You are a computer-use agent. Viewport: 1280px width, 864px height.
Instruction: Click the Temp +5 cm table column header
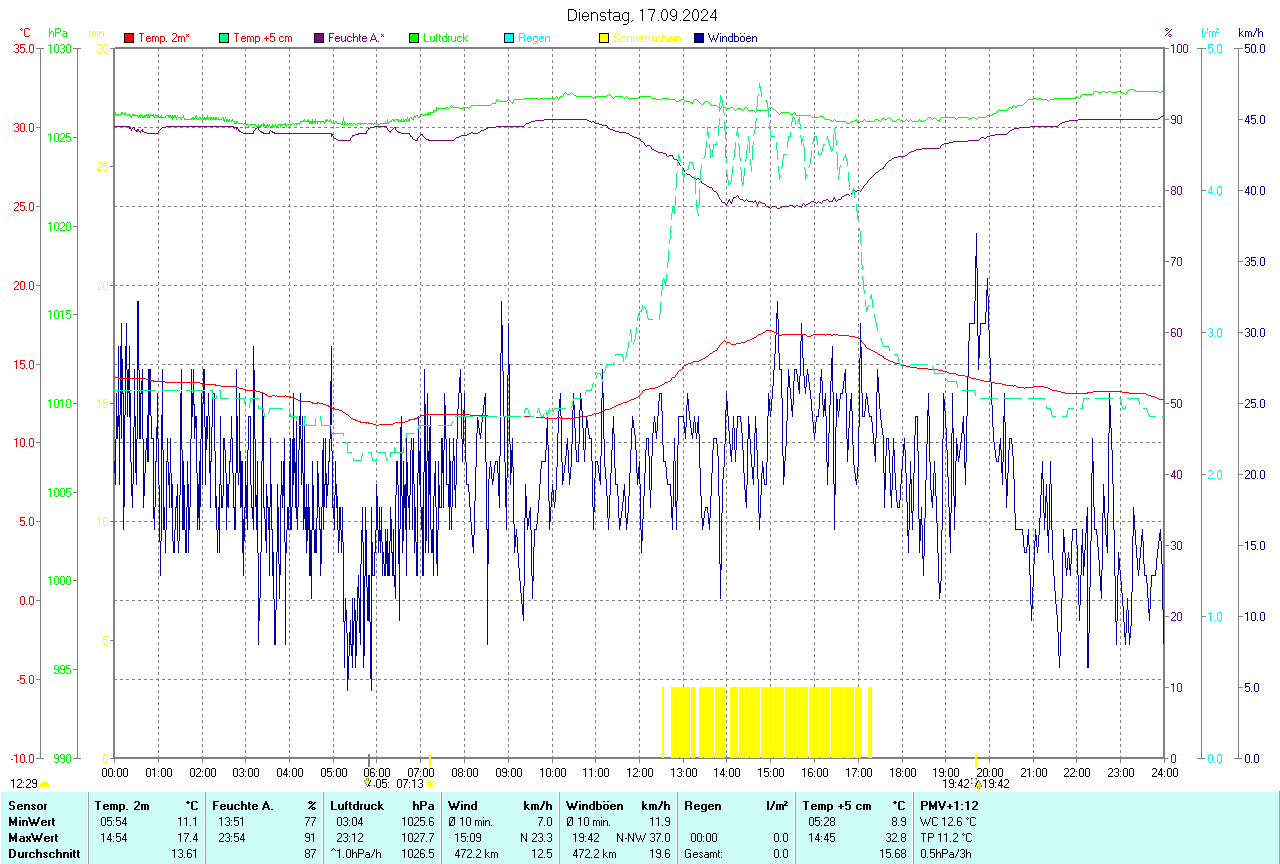point(837,806)
